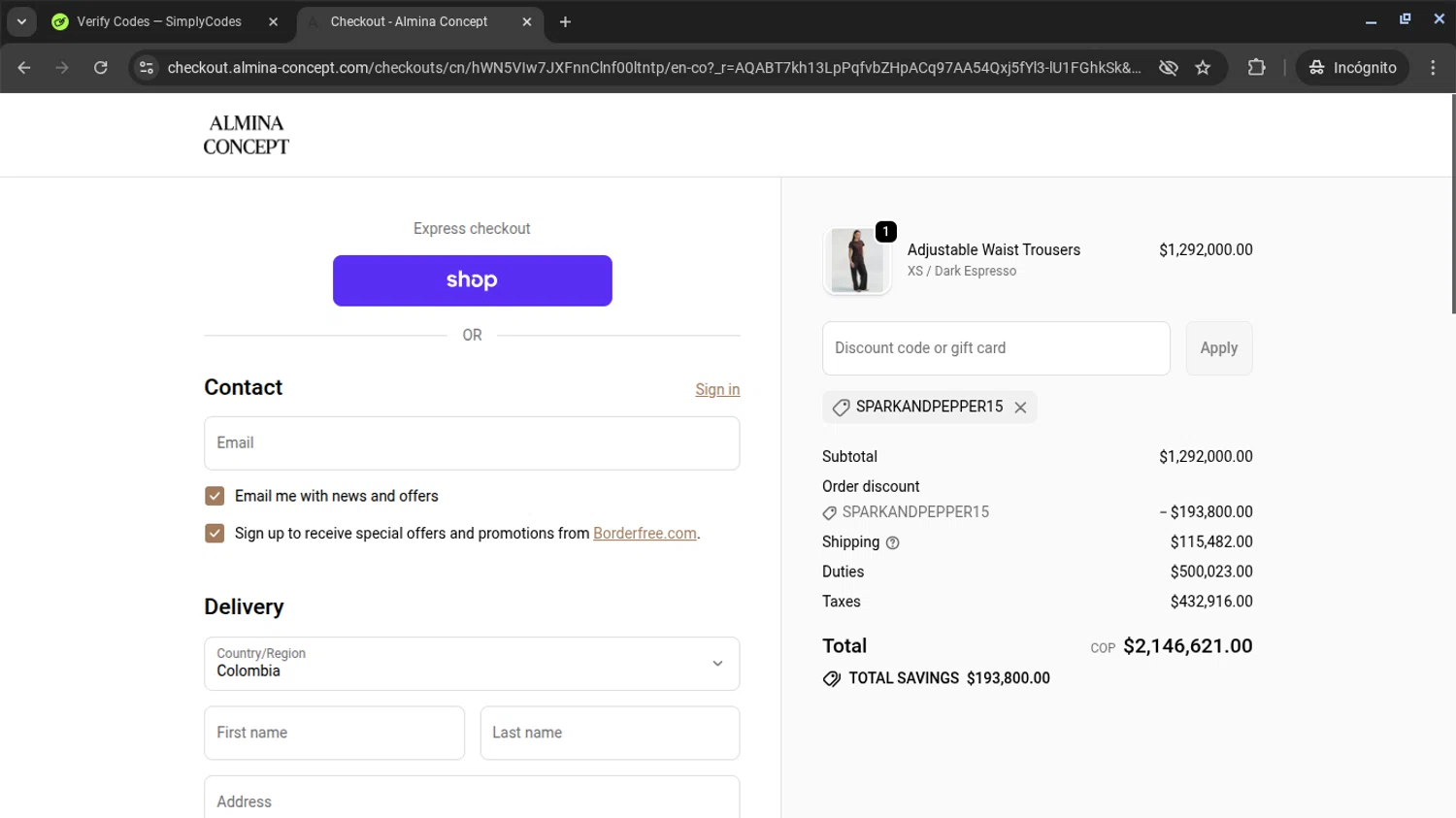Focus the Email input field
Image resolution: width=1456 pixels, height=818 pixels.
[472, 443]
